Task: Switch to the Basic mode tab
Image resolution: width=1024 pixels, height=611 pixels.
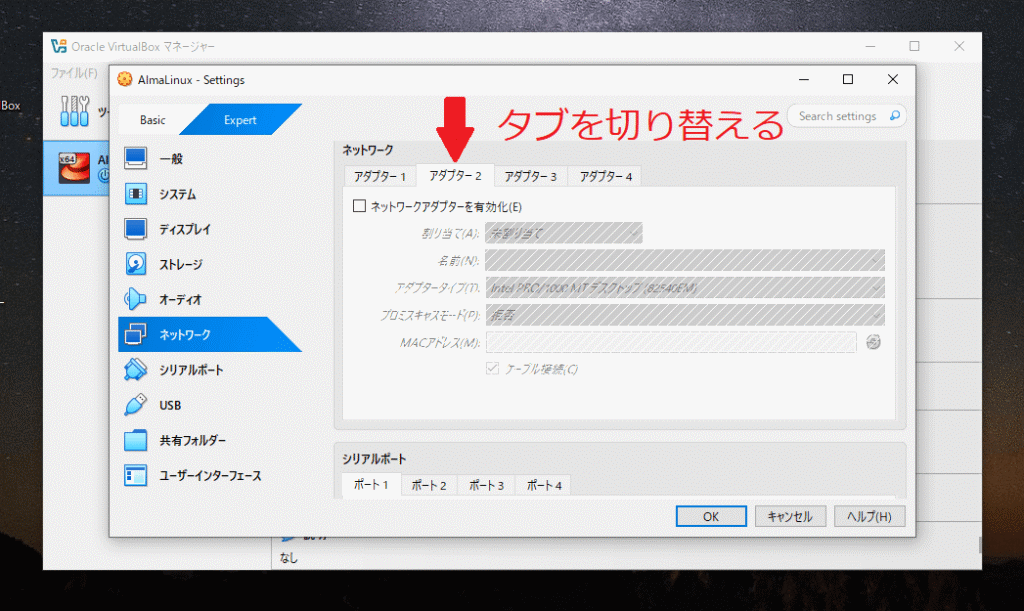Action: point(153,120)
